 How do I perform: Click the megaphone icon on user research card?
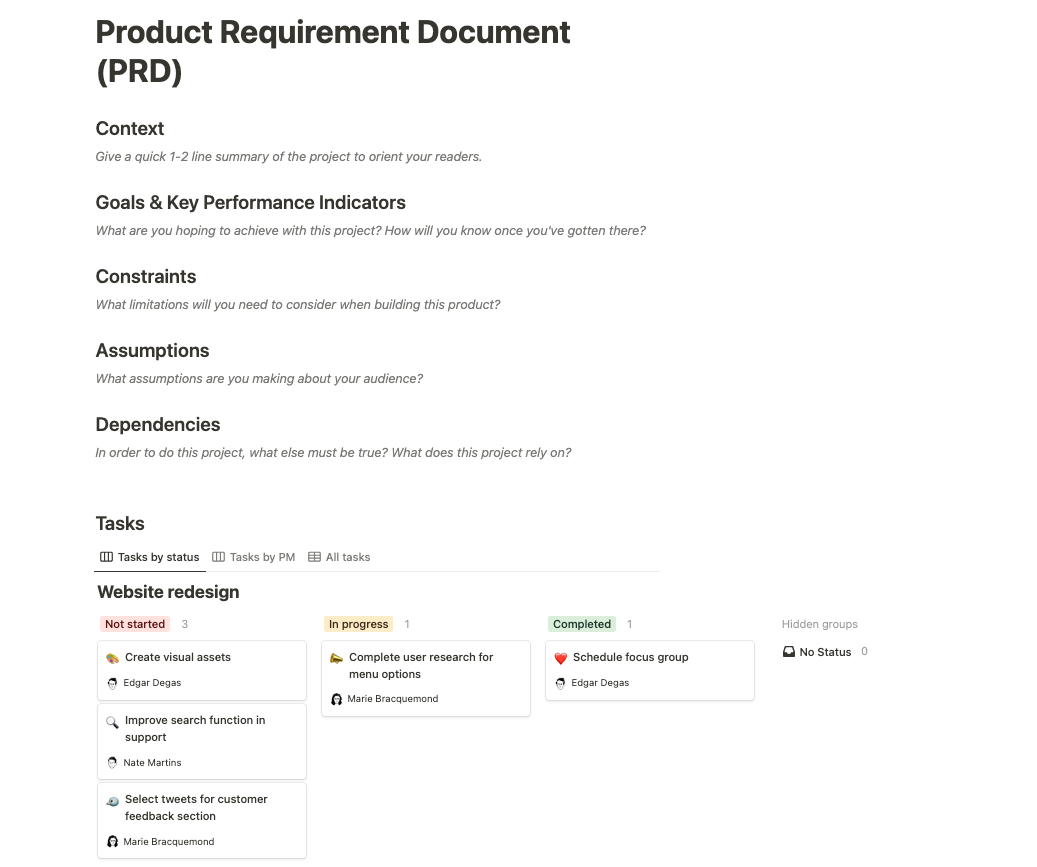click(x=337, y=658)
